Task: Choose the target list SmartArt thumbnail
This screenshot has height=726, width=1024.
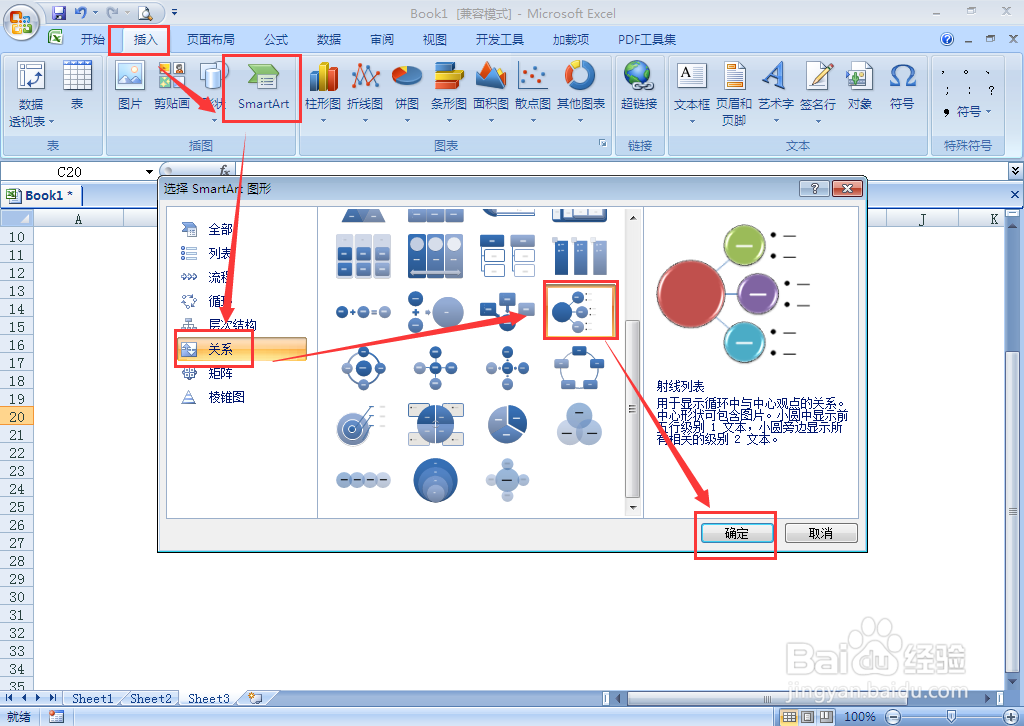Action: click(x=363, y=424)
